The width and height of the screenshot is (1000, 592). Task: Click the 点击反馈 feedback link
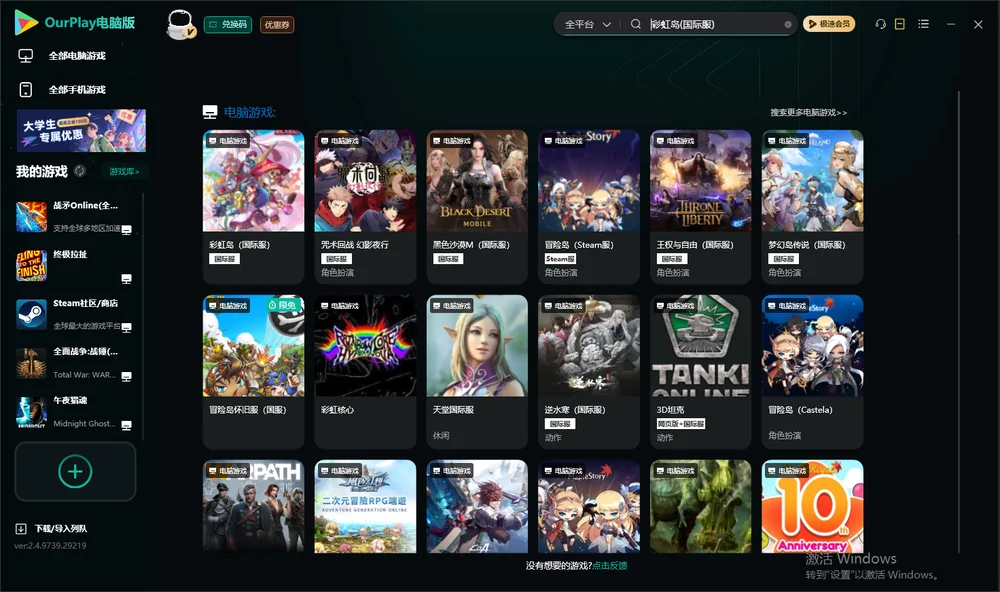[x=610, y=566]
